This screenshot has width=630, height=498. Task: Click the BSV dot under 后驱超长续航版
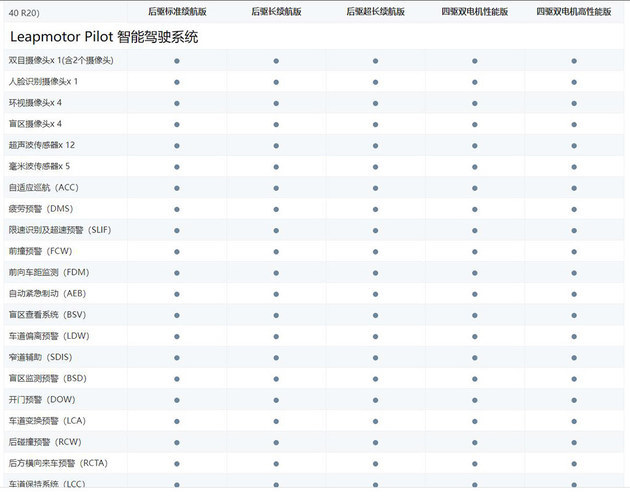click(375, 316)
